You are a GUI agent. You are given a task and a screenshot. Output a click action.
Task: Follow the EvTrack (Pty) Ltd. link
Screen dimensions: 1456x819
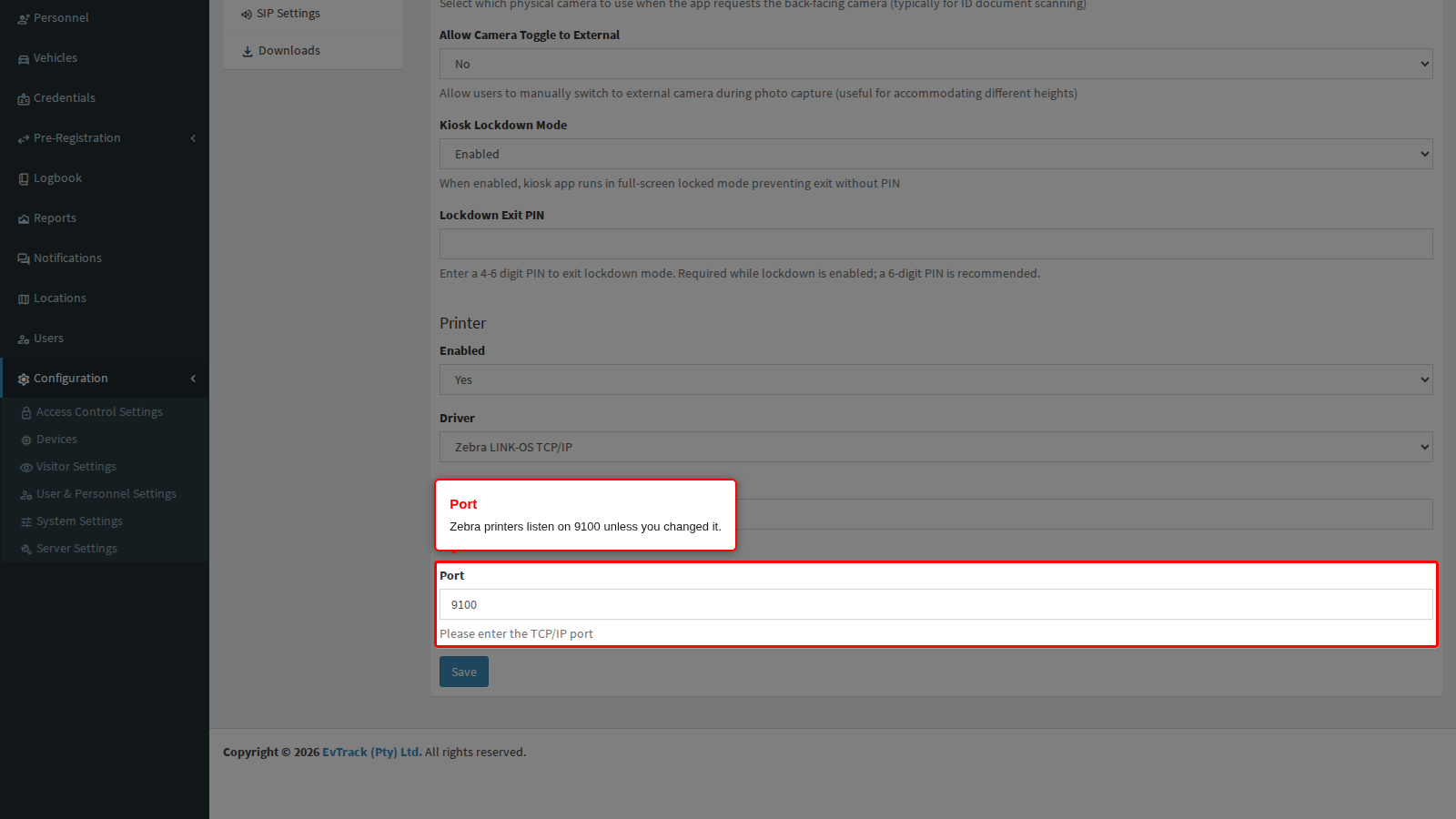click(371, 752)
